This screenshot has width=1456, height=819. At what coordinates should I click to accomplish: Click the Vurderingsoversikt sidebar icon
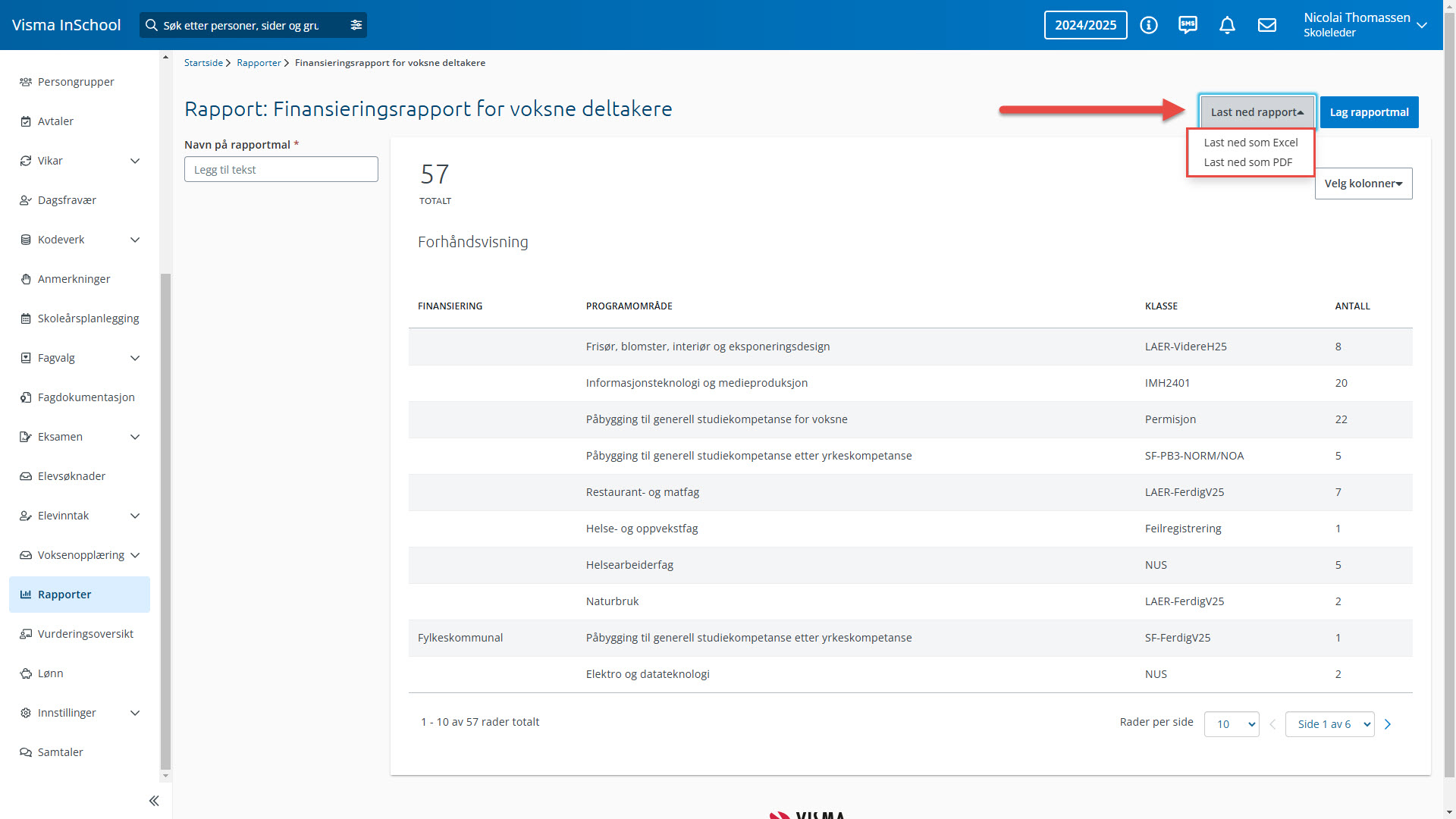click(x=26, y=634)
